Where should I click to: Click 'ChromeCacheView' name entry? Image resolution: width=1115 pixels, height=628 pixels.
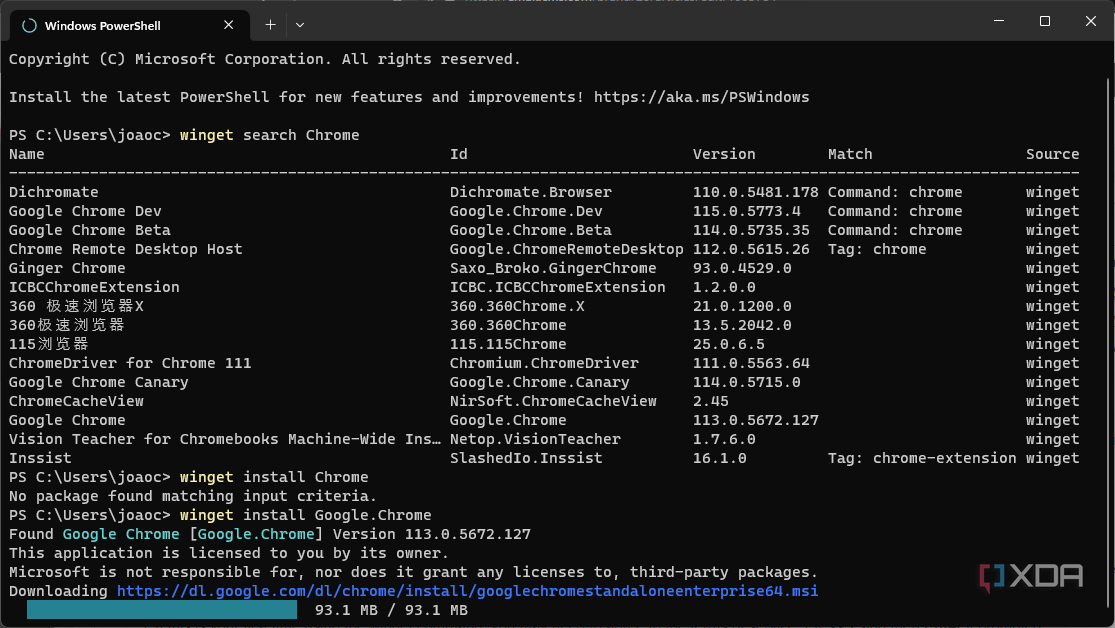[x=76, y=401]
